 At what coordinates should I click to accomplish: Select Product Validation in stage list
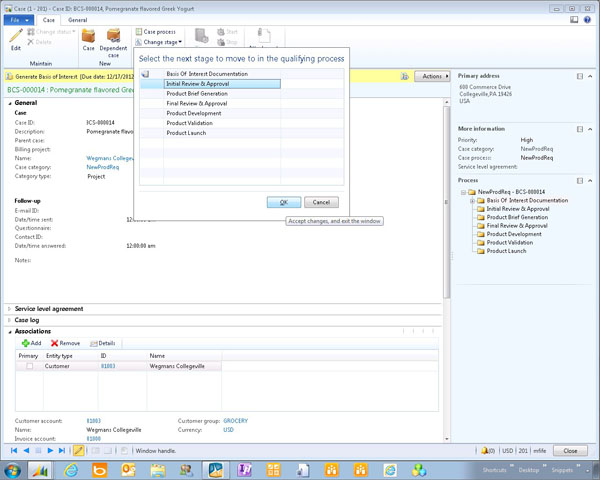241,123
